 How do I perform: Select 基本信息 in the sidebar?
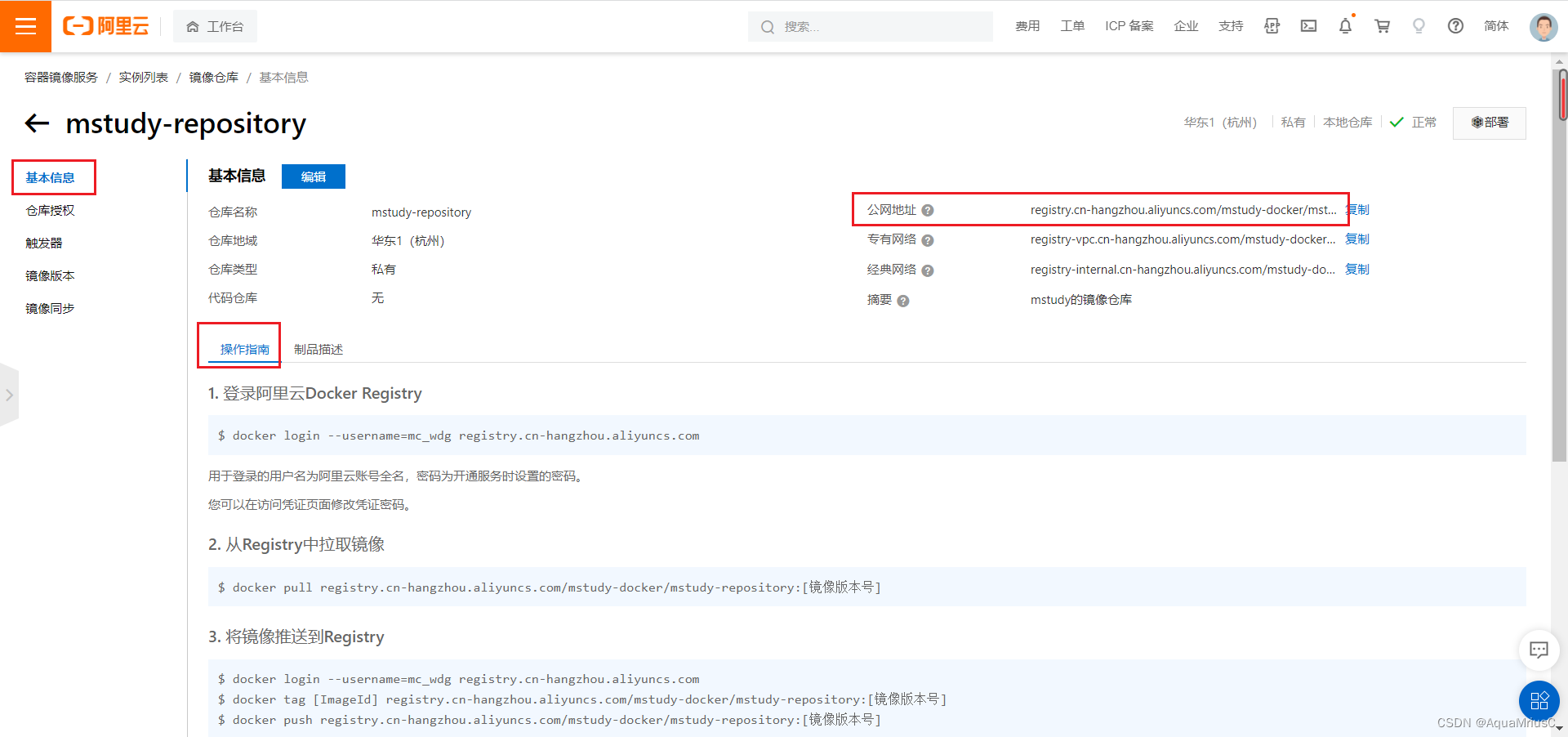pyautogui.click(x=50, y=177)
